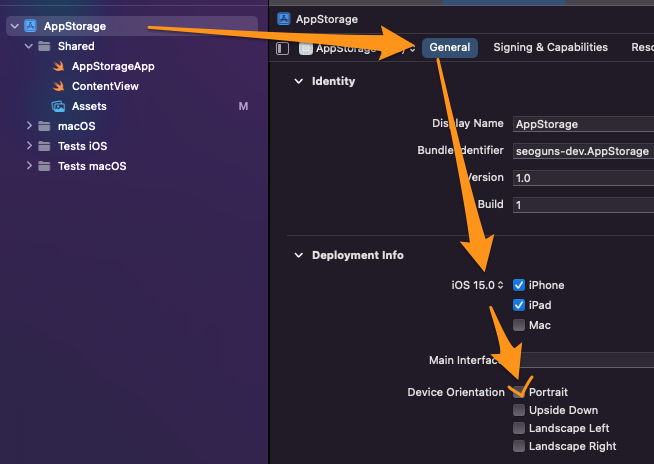Select the Tests iOS folder icon
The width and height of the screenshot is (654, 464).
point(44,146)
